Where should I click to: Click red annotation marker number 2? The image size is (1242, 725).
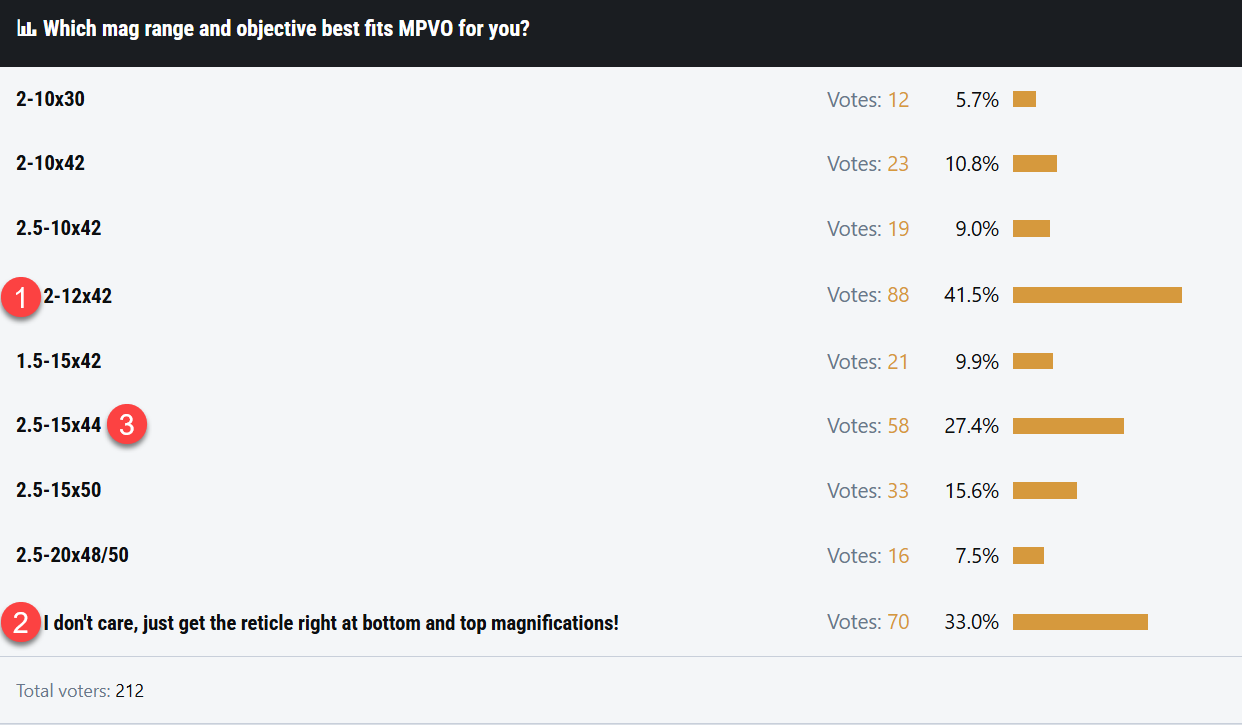point(22,622)
